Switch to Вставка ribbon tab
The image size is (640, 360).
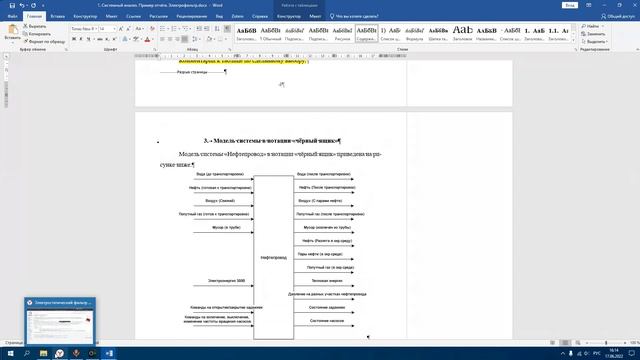[58, 16]
